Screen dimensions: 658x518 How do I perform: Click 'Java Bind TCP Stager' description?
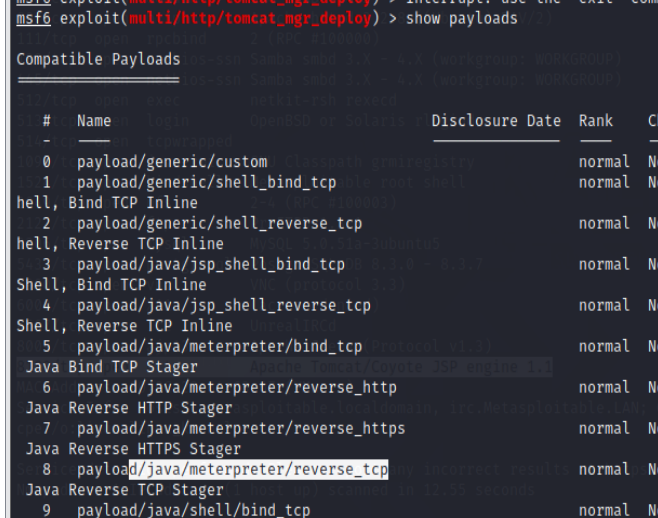coord(112,367)
